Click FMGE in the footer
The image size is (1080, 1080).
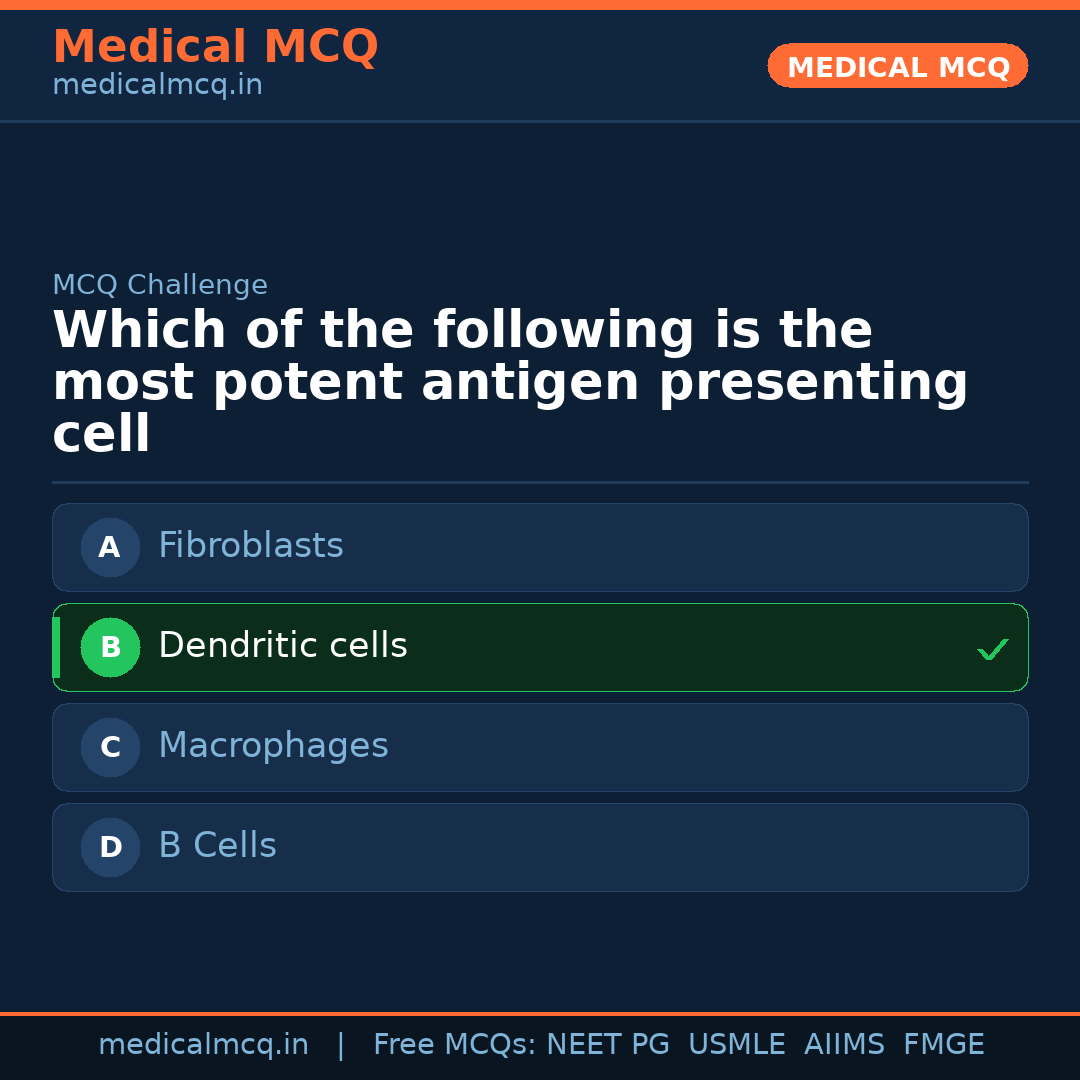943,1045
